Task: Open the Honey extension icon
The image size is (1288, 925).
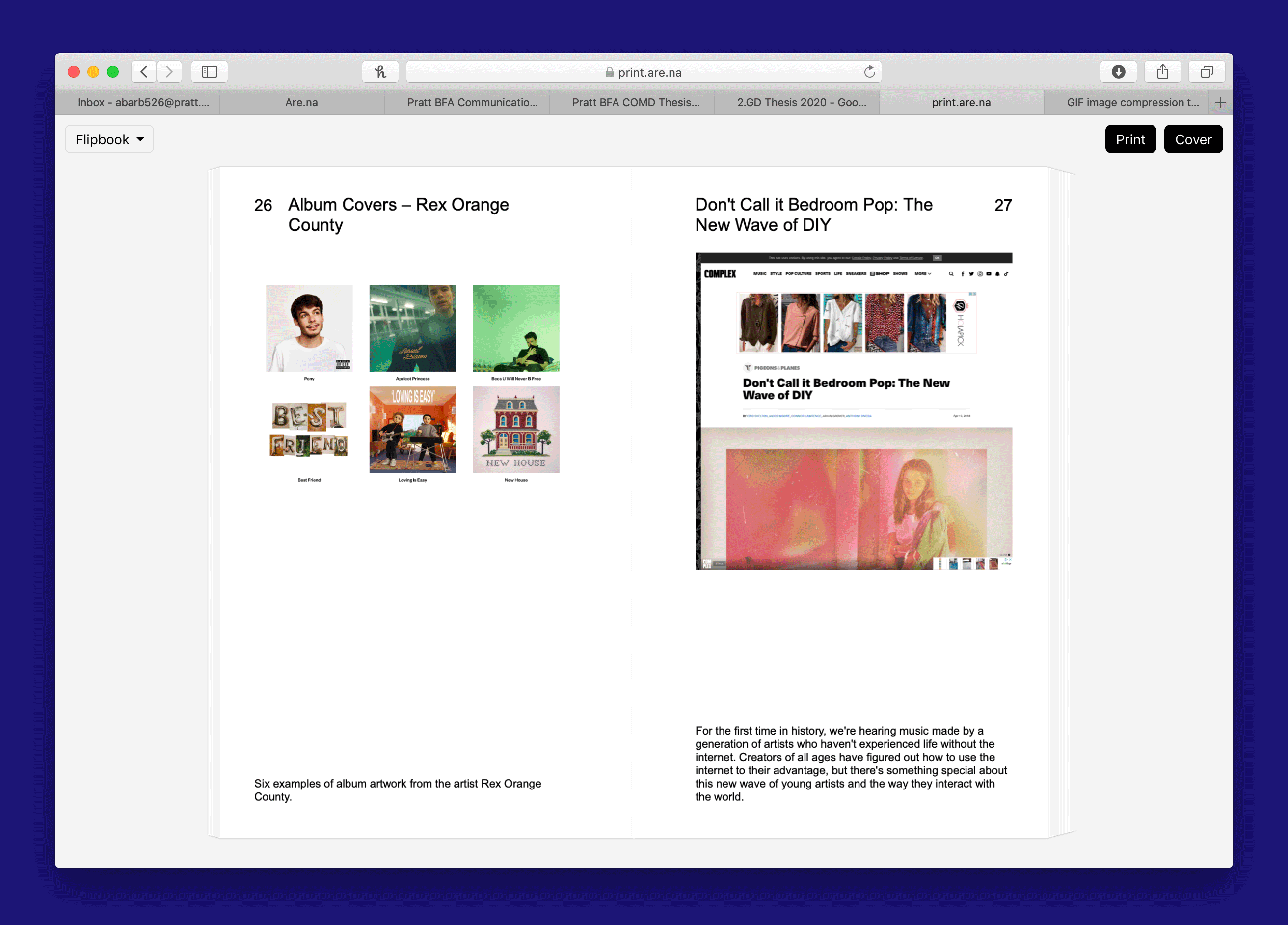Action: coord(380,72)
